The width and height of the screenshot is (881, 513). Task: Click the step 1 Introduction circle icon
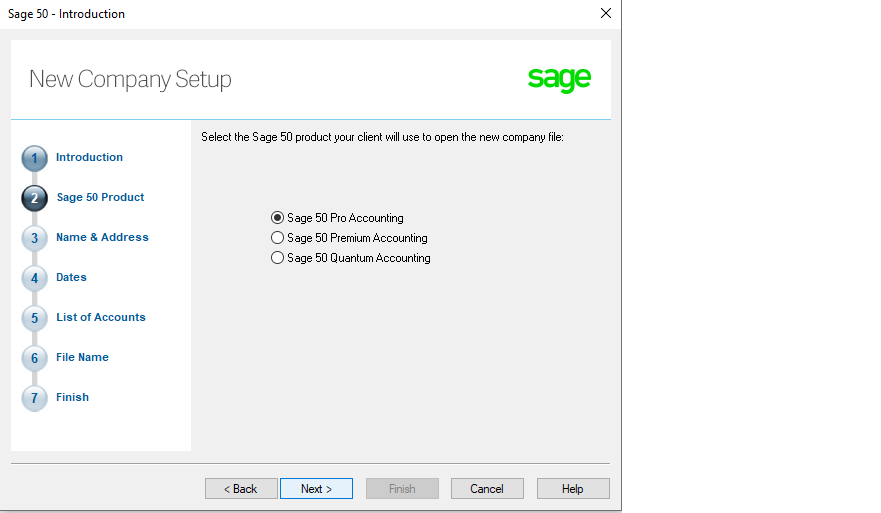(x=34, y=158)
